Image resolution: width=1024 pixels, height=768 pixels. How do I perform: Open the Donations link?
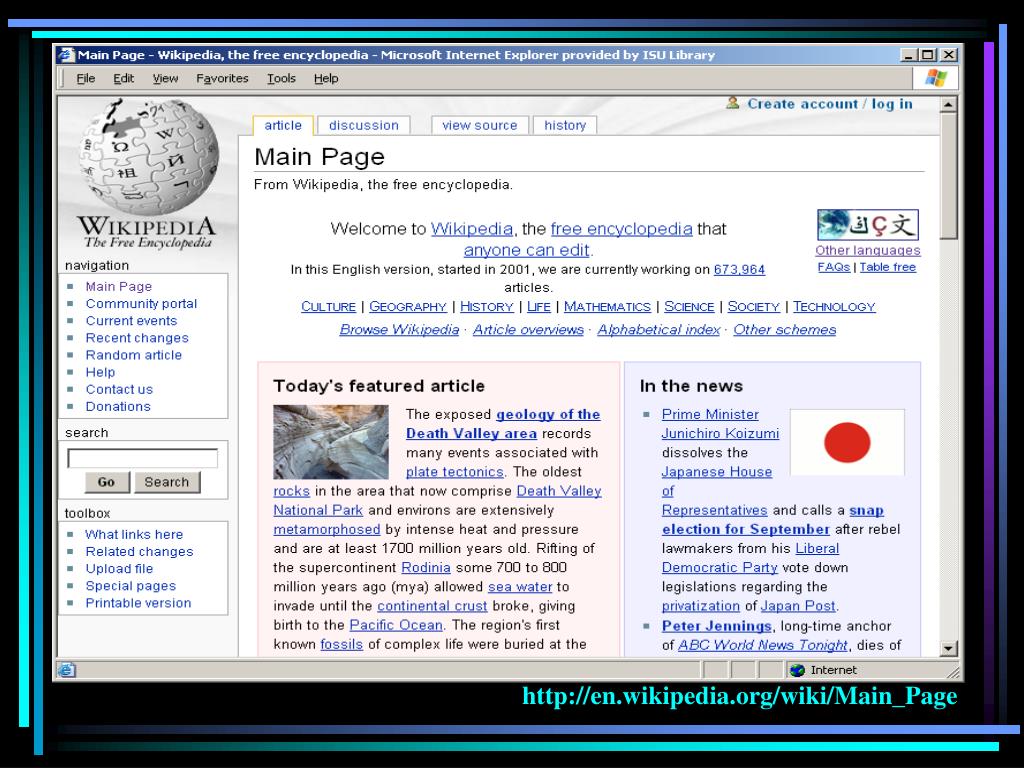tap(118, 406)
